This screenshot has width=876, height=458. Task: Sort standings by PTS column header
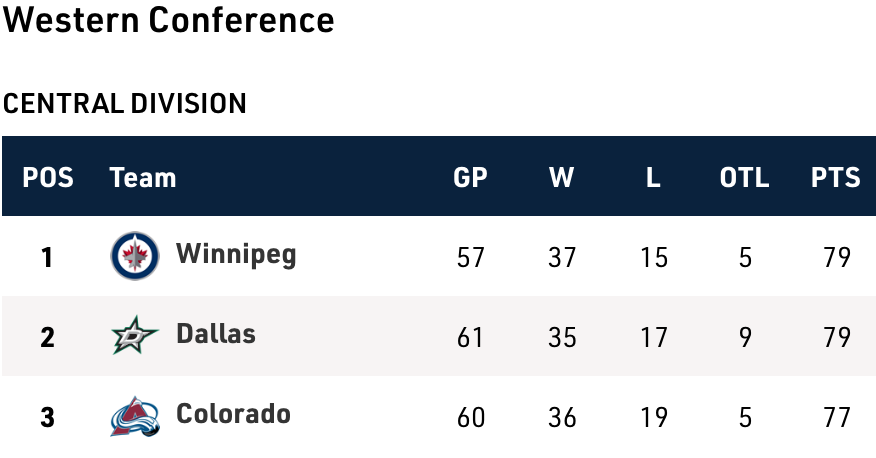(x=835, y=178)
